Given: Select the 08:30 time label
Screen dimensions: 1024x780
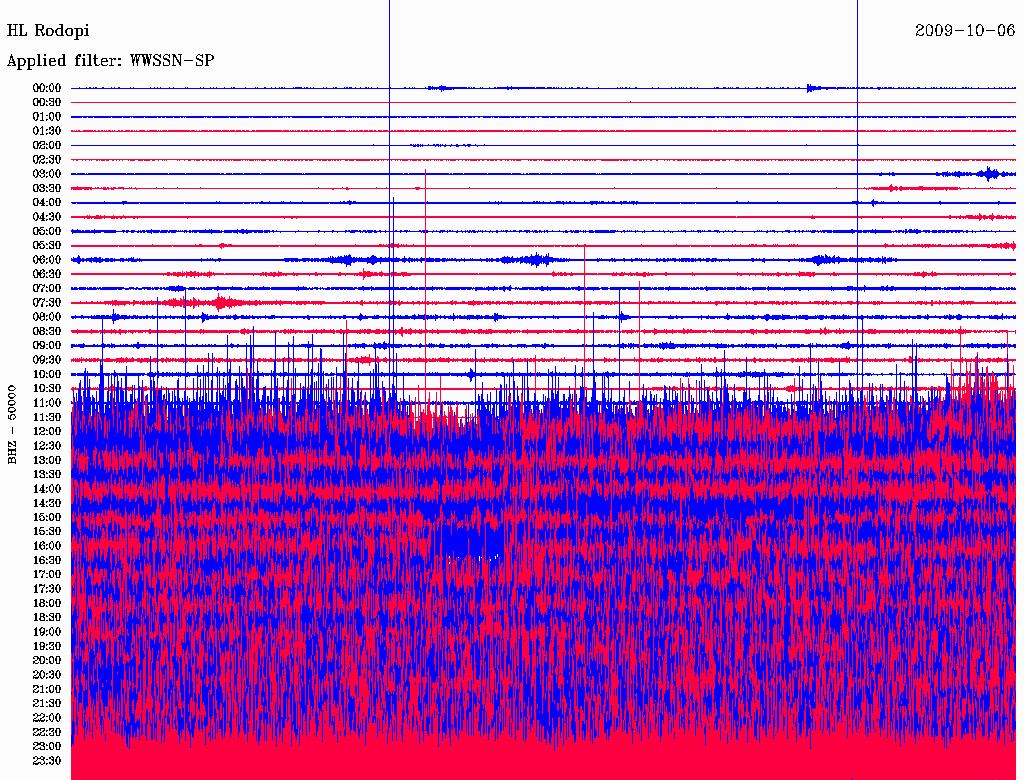Looking at the screenshot, I should click(47, 332).
